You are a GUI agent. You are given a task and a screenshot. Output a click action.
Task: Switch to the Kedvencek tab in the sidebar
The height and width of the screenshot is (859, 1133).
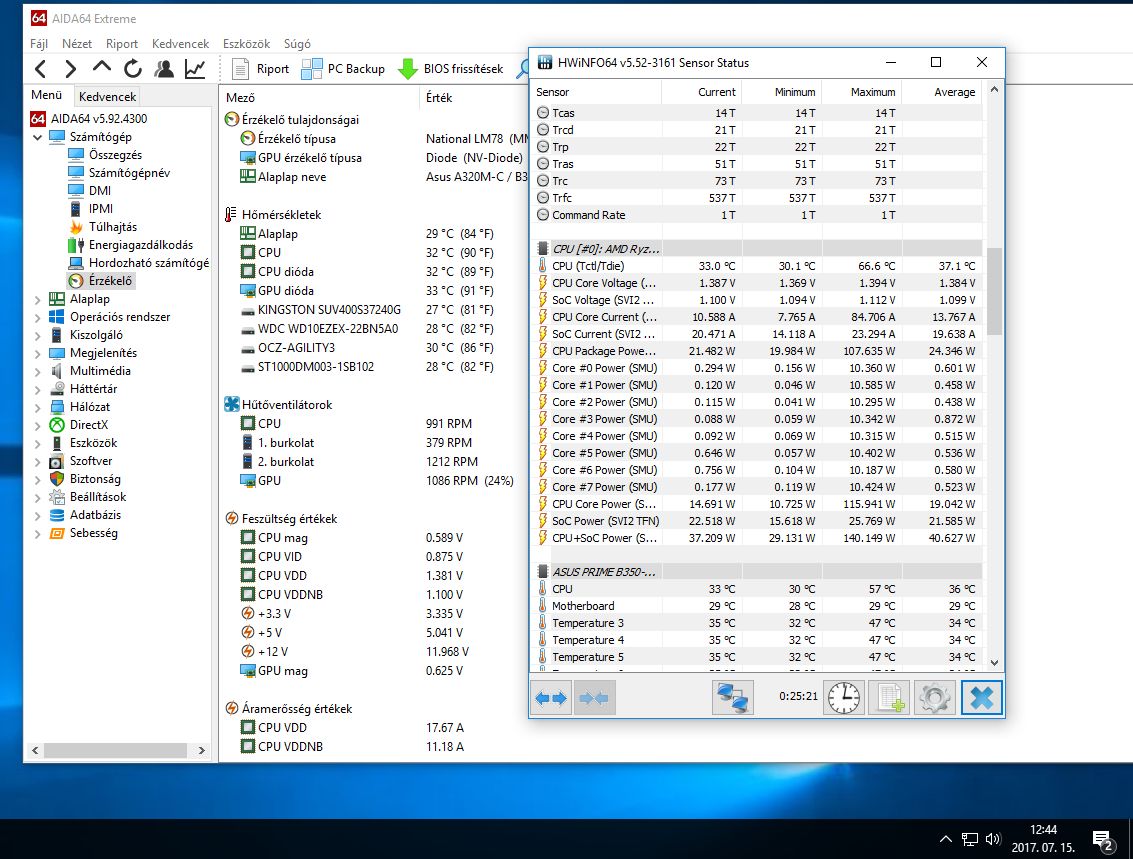[x=107, y=97]
